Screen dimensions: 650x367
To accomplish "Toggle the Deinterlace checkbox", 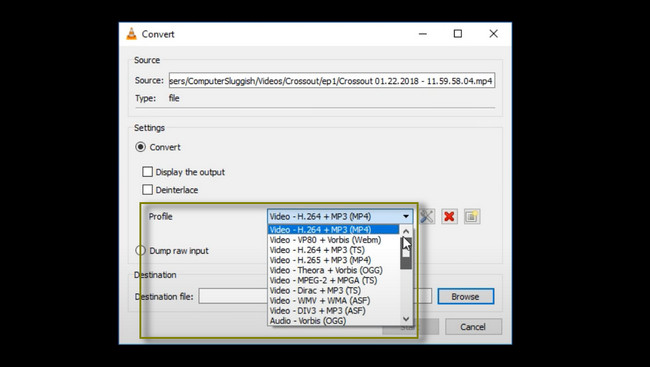I will (147, 190).
